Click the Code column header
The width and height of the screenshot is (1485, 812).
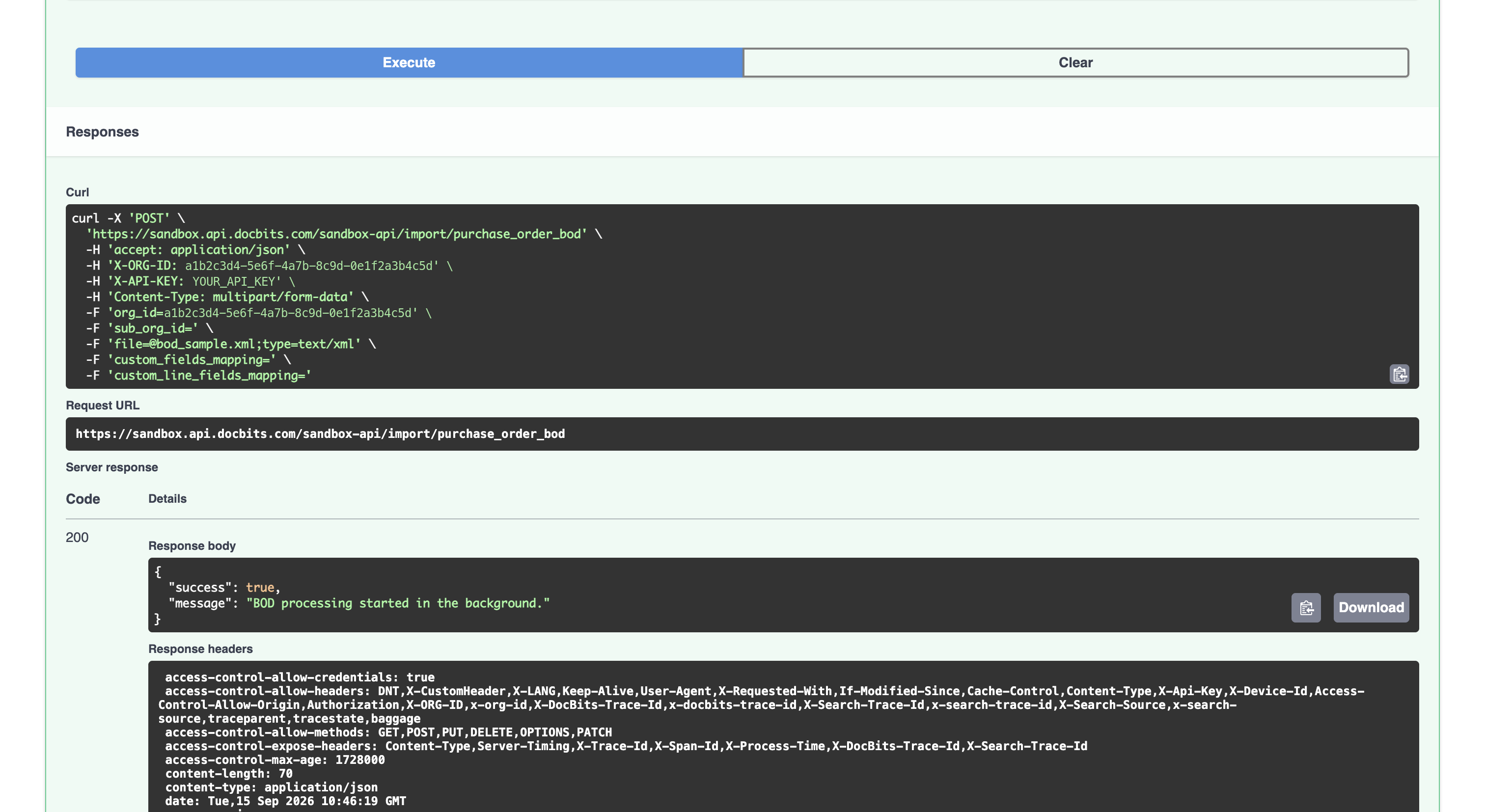(x=82, y=499)
